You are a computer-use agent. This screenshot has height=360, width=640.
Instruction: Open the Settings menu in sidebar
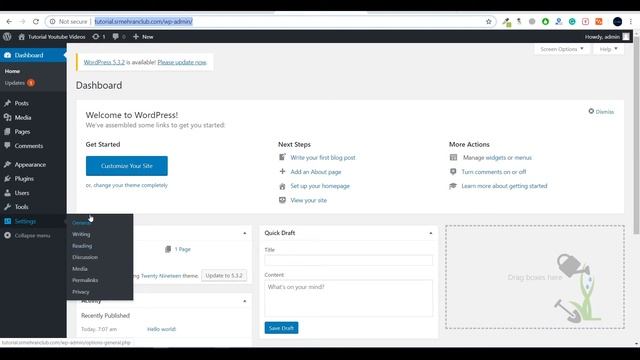[25, 221]
